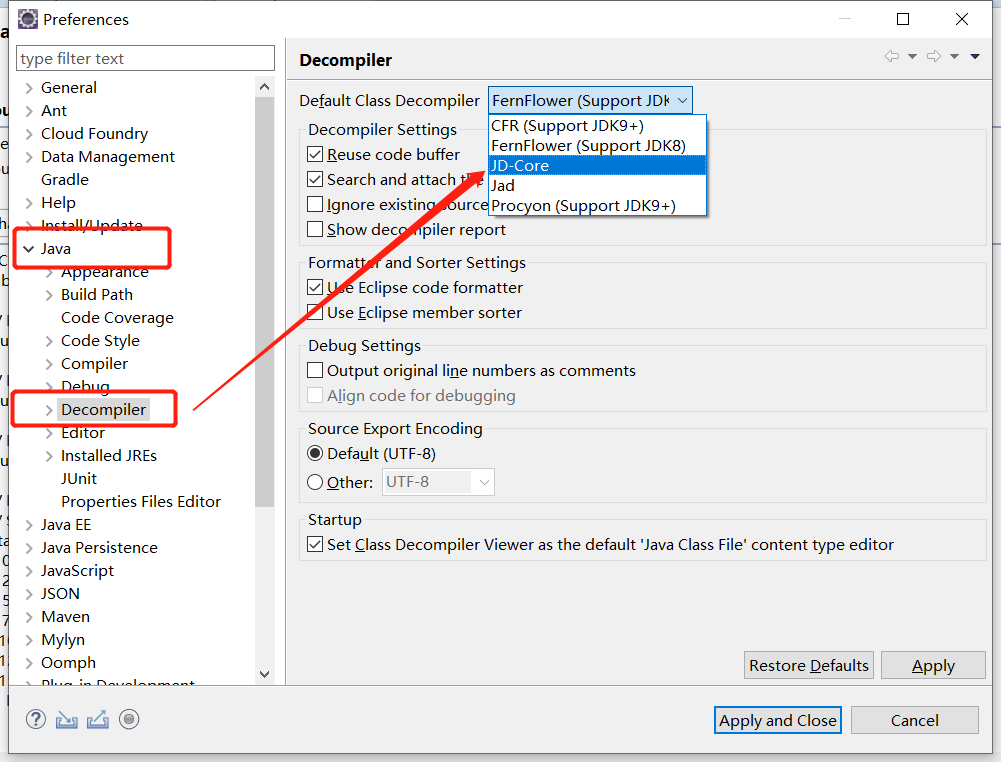Open the page view menu arrow
Screen dimensions: 1001x762
(x=975, y=57)
